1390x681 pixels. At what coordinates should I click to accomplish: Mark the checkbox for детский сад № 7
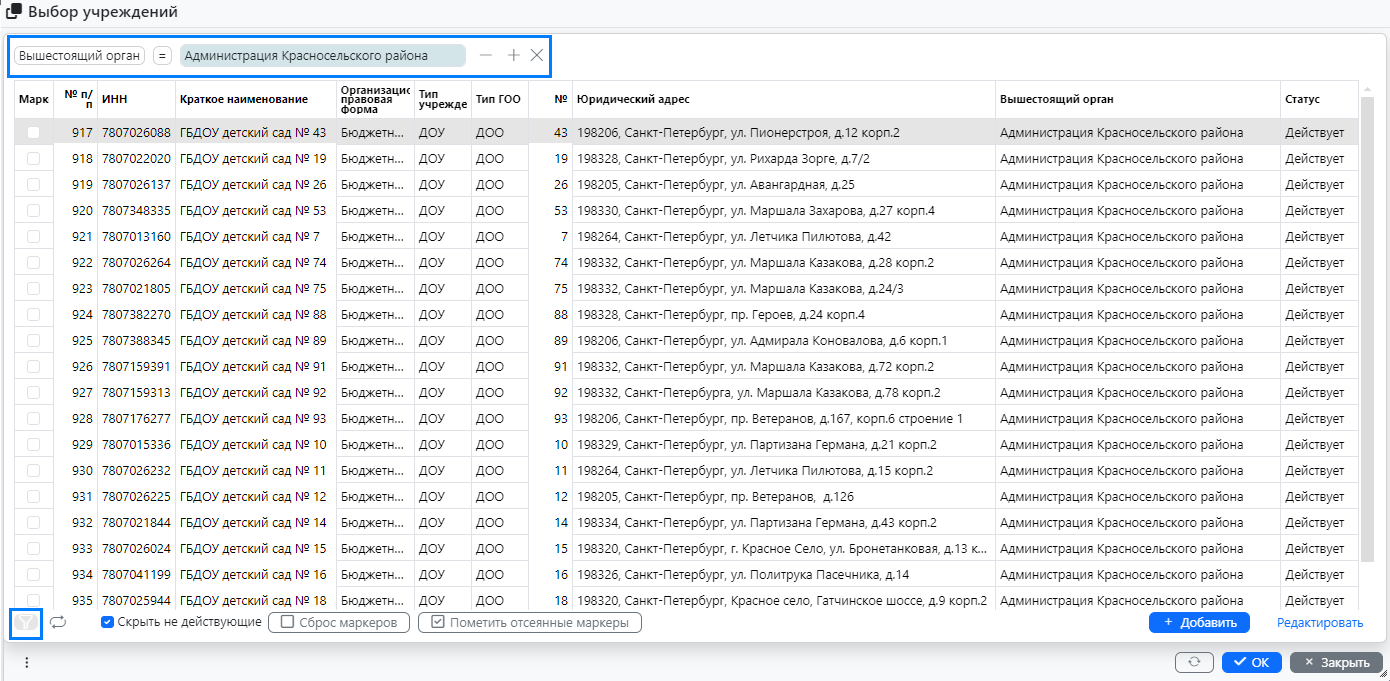(34, 237)
